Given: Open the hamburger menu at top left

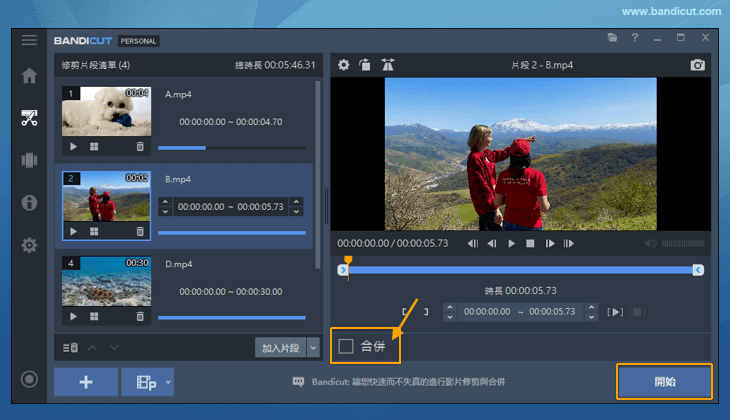Looking at the screenshot, I should 29,40.
